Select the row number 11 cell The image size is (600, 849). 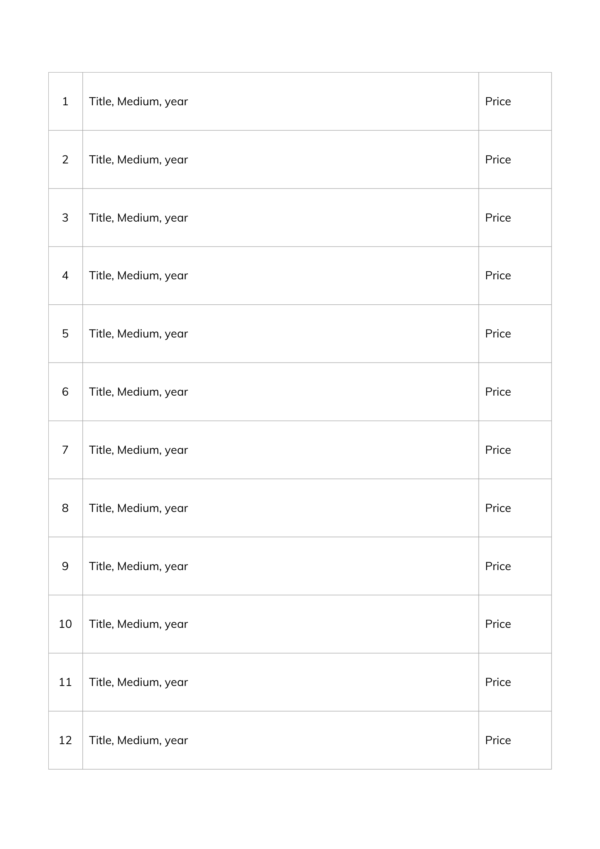pyautogui.click(x=66, y=682)
